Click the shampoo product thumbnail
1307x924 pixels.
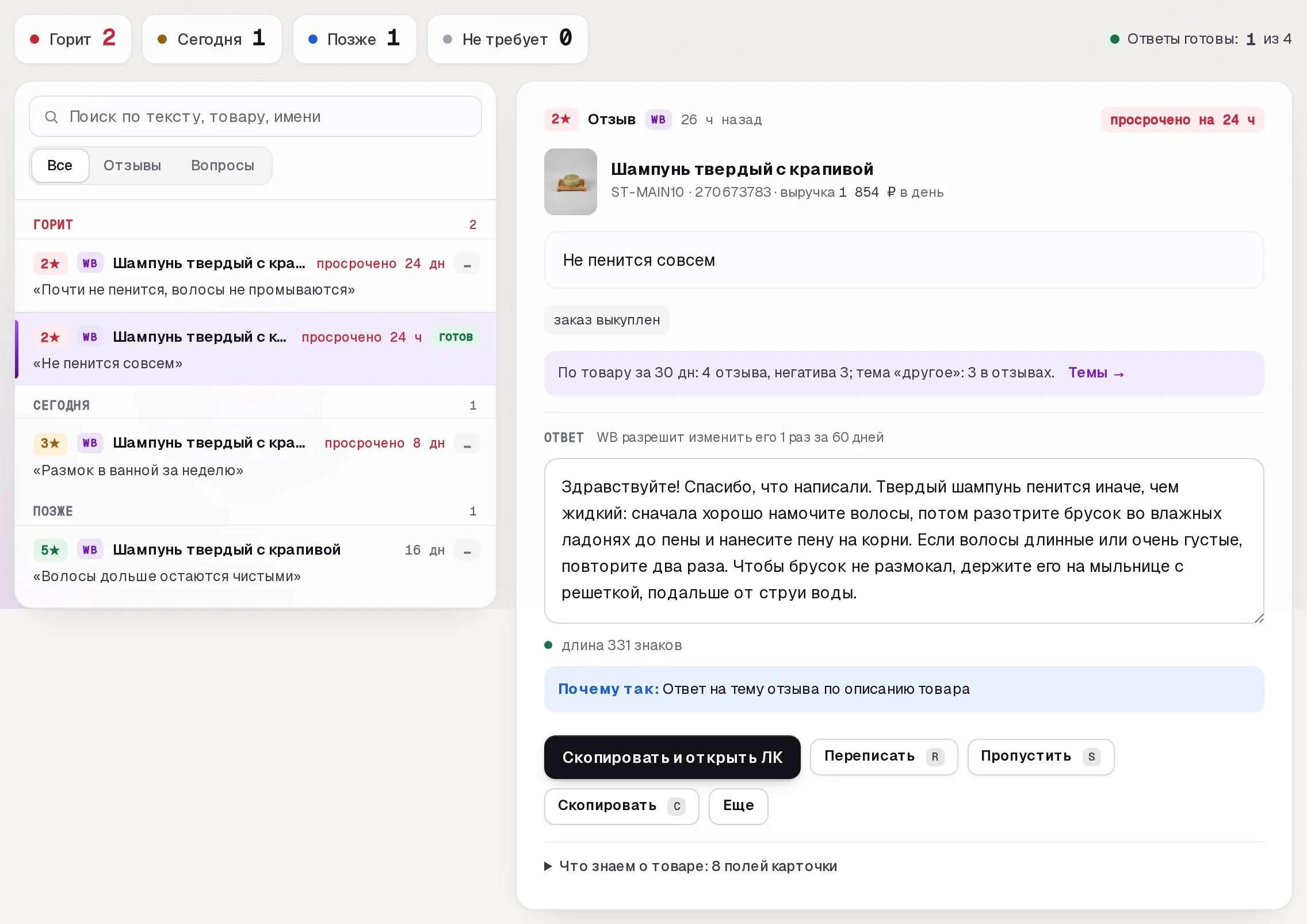(x=571, y=182)
